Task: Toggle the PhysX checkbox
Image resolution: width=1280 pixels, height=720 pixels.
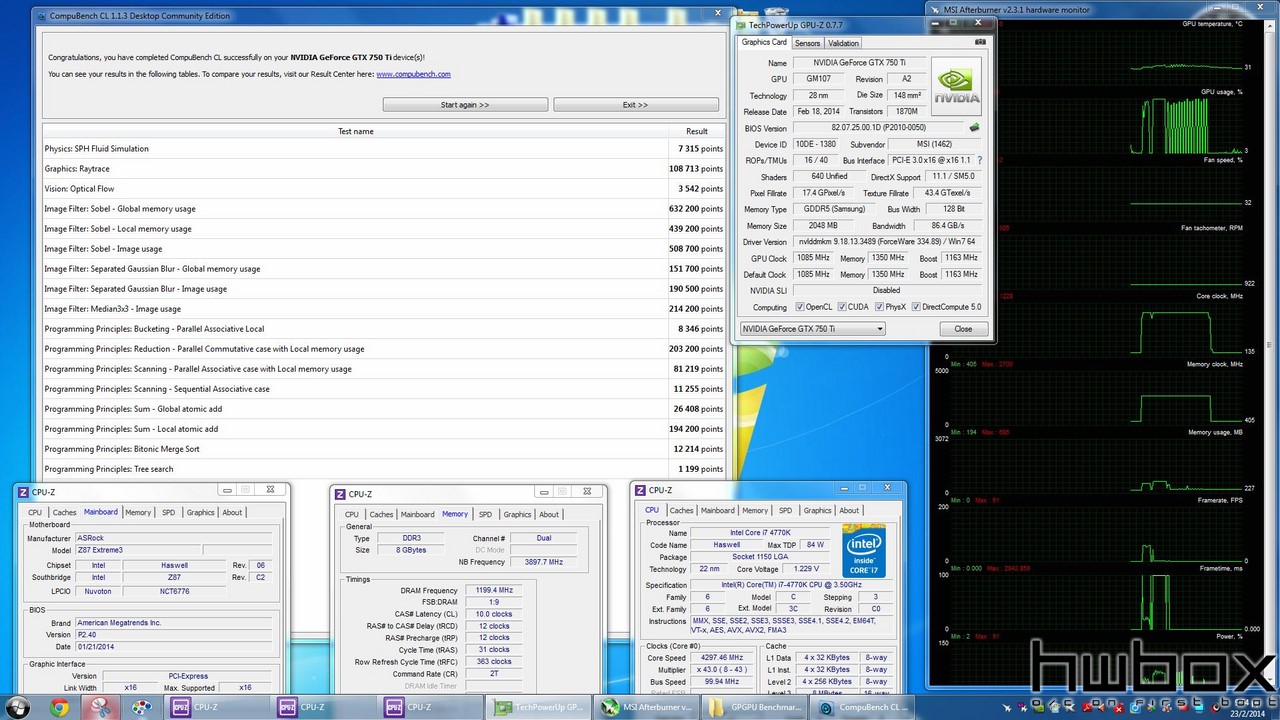Action: [879, 307]
